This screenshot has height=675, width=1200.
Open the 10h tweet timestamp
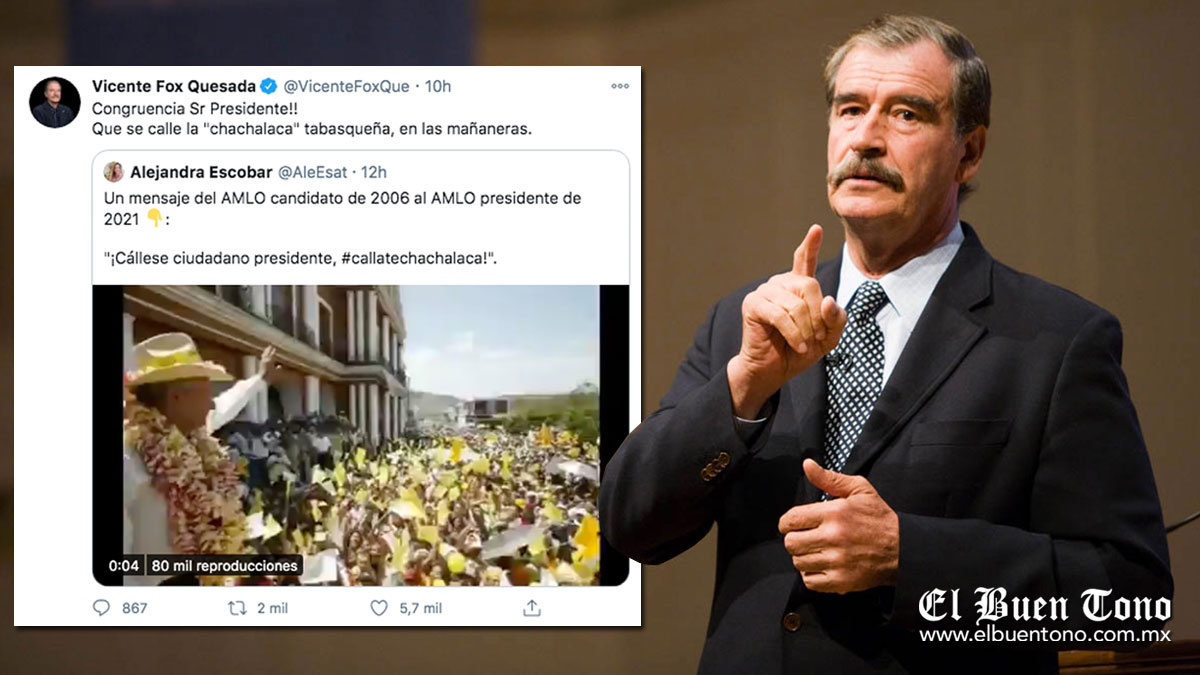click(438, 86)
